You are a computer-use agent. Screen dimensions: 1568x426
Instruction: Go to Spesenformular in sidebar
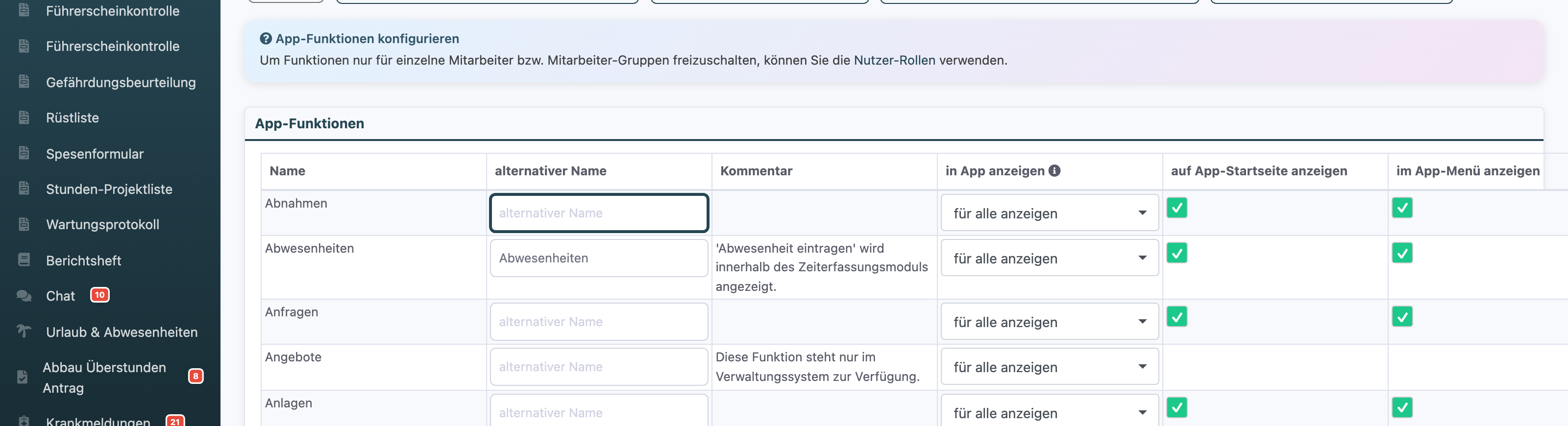95,153
